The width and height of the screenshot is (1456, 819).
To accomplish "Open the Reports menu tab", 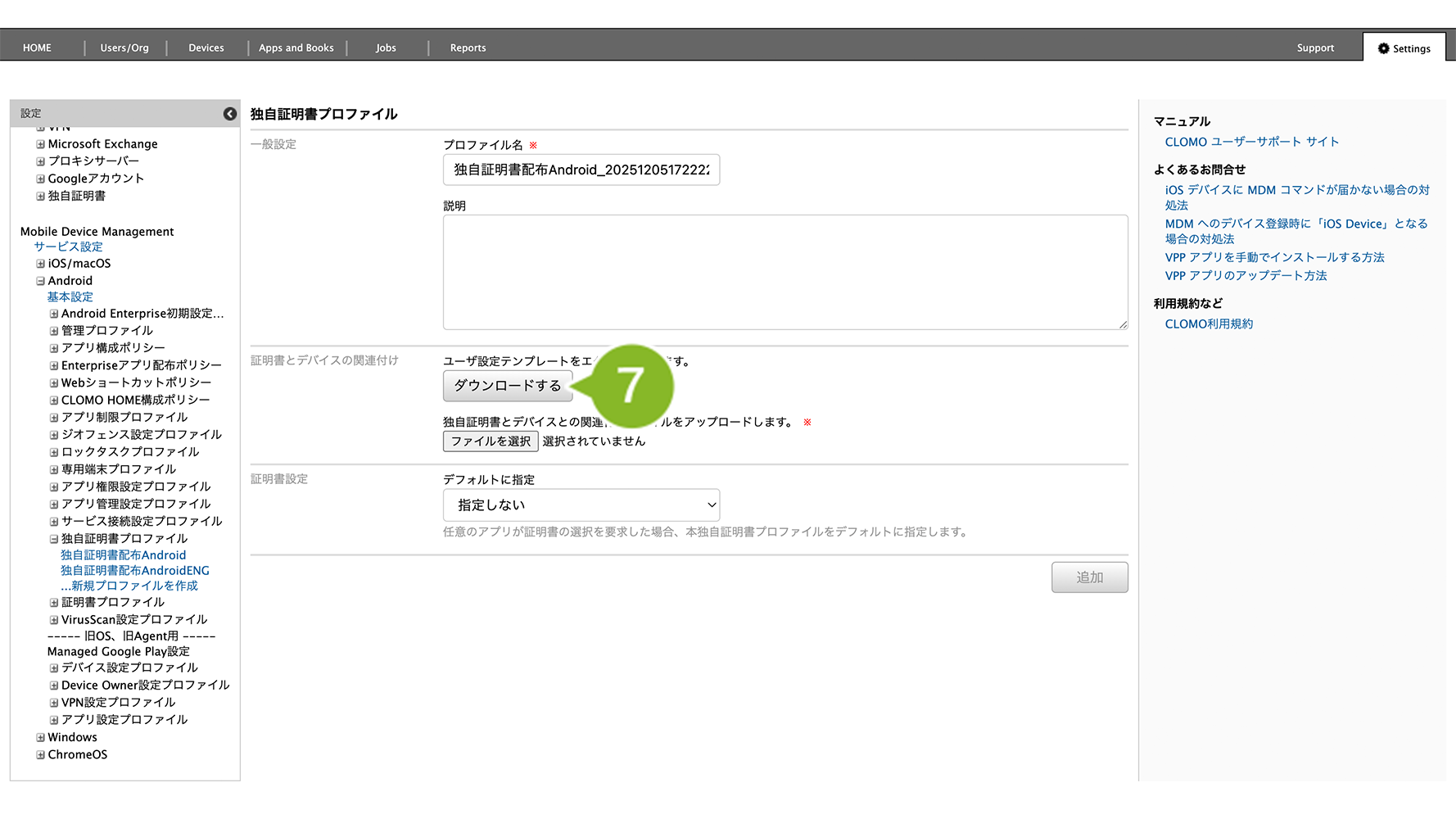I will pyautogui.click(x=468, y=48).
